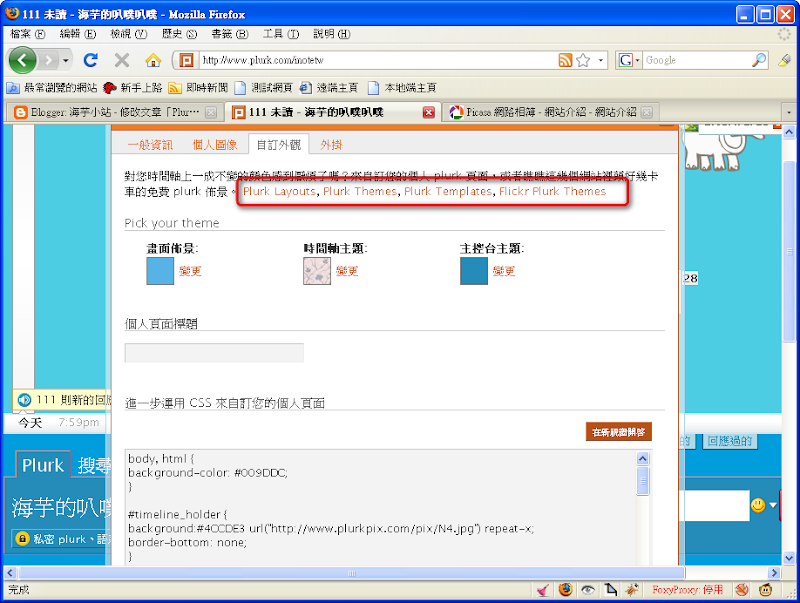
Task: Close the Blogger tab
Action: (211, 112)
